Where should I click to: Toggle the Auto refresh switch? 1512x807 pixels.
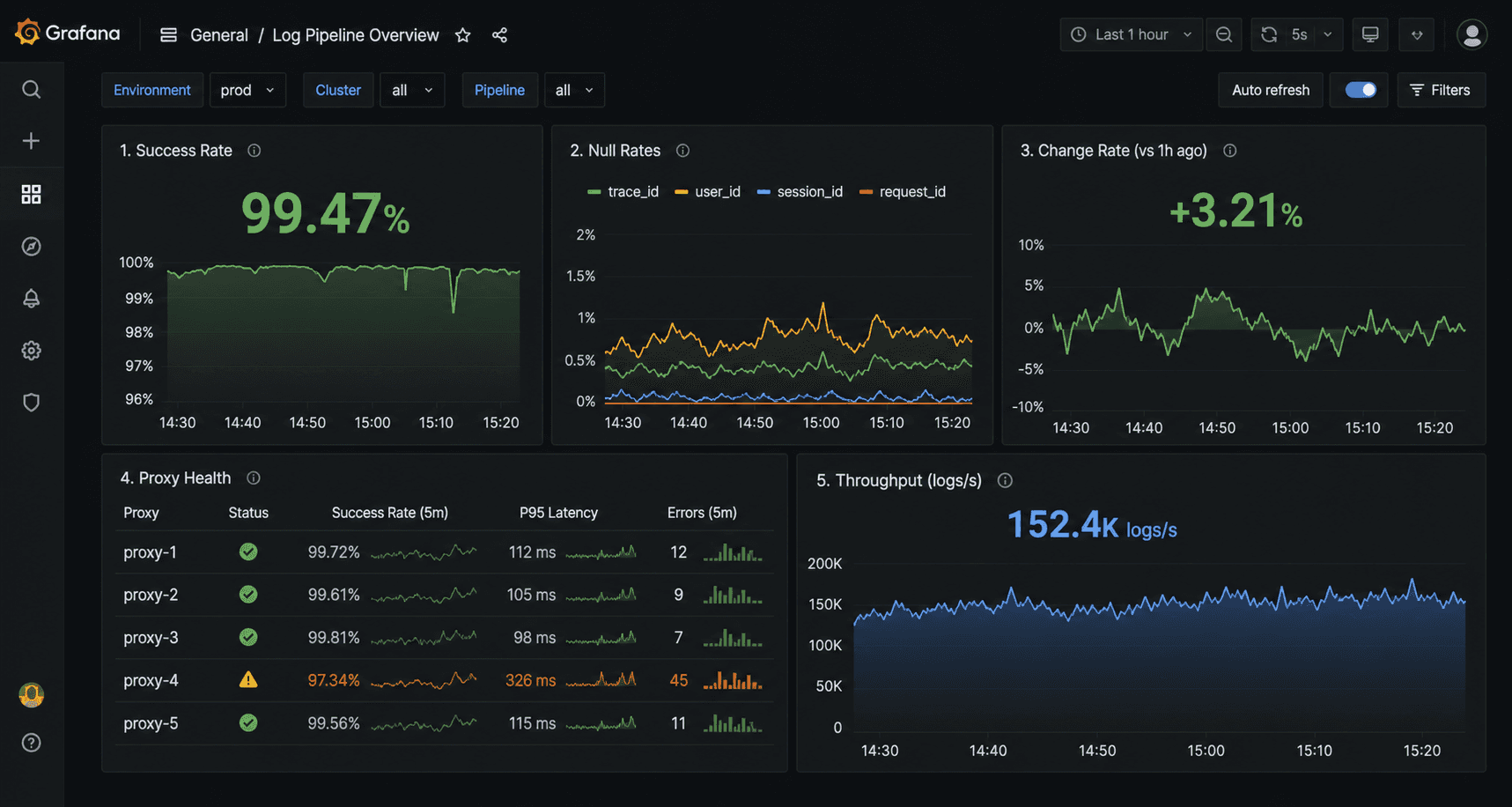coord(1361,90)
